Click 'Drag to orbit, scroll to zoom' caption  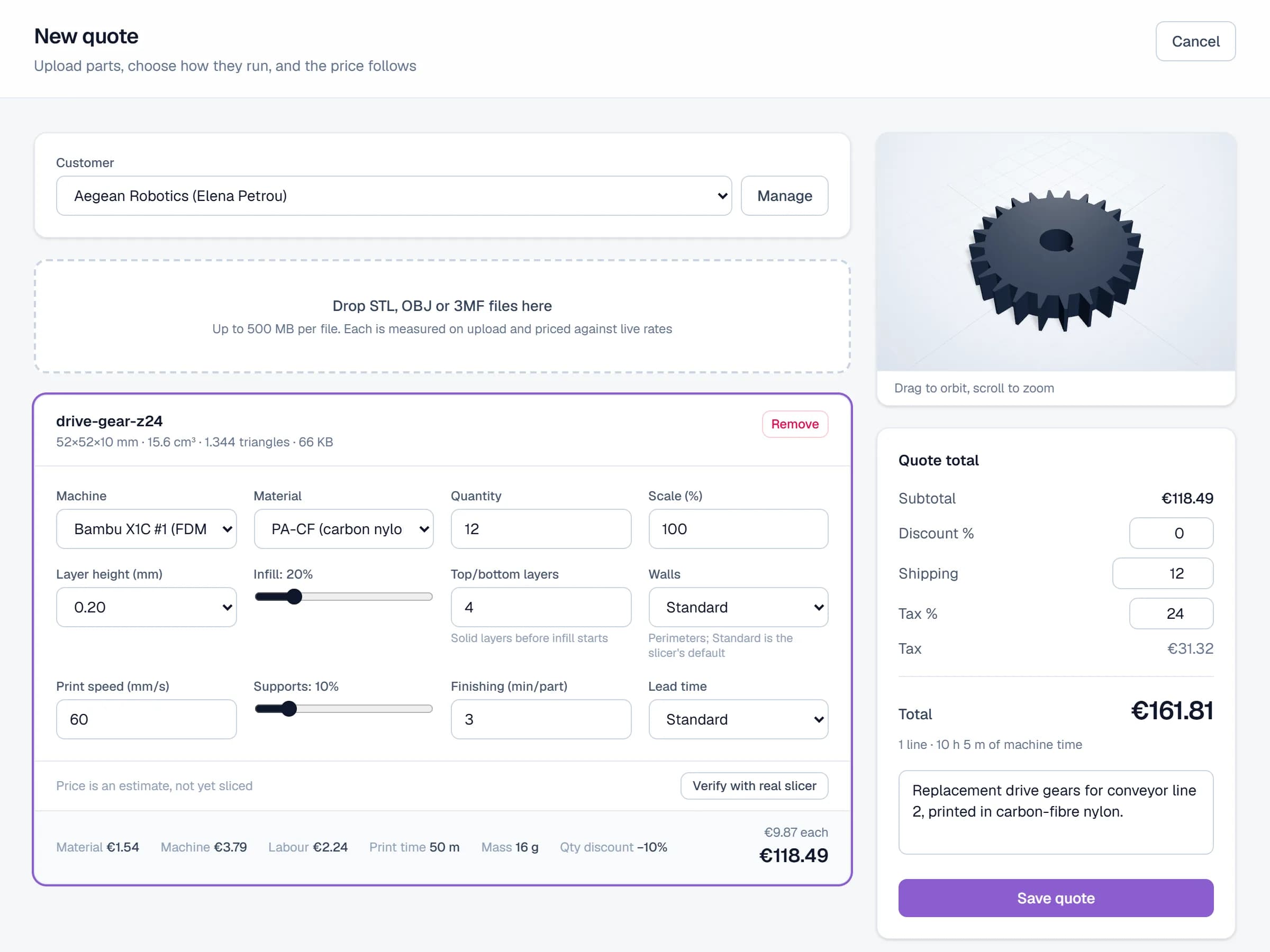(x=974, y=388)
